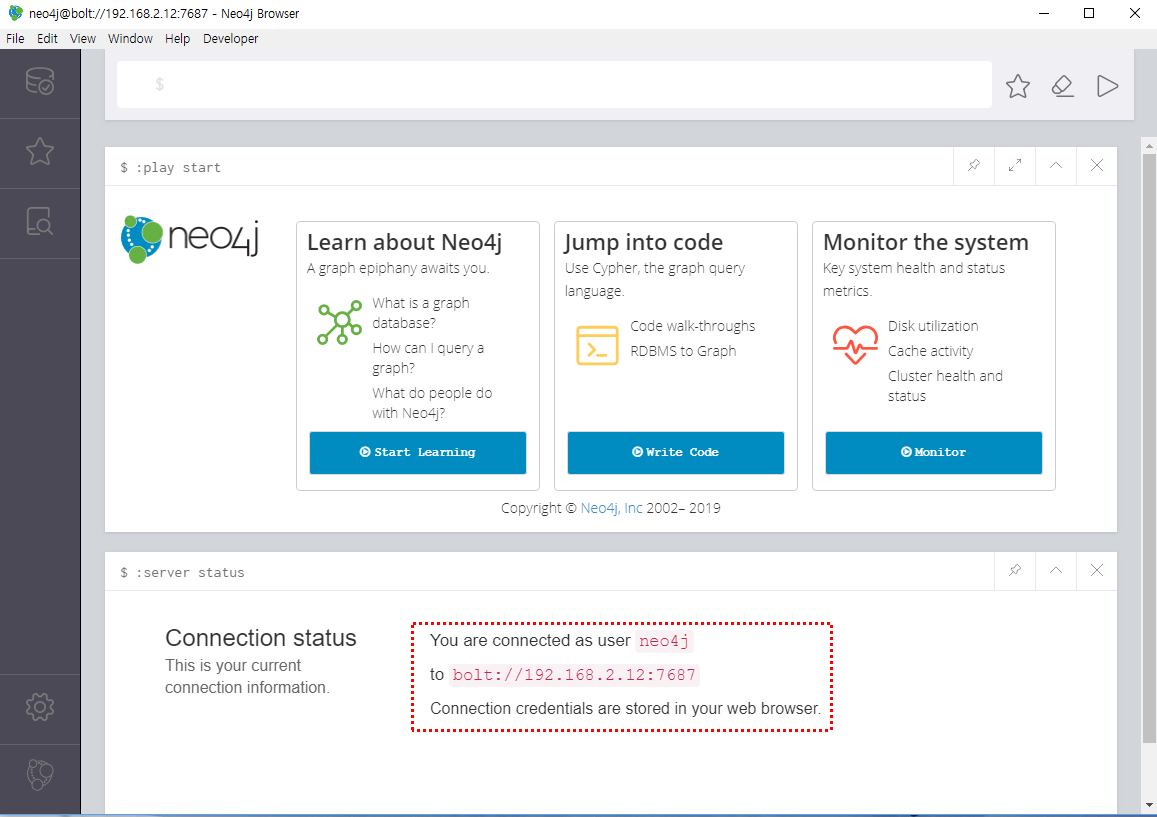Open the Developer menu
The image size is (1157, 817).
(231, 38)
